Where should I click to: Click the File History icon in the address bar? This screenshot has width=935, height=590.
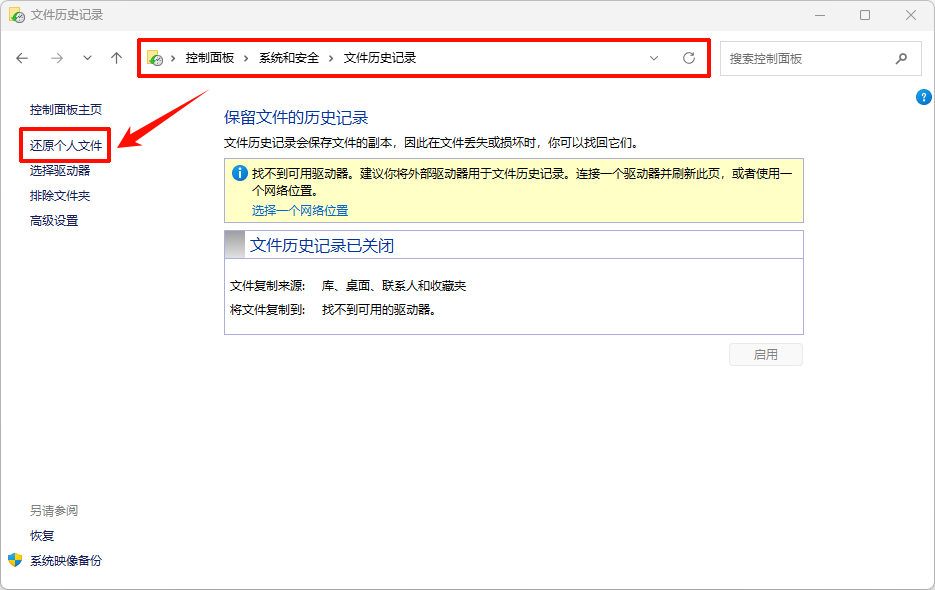point(157,58)
